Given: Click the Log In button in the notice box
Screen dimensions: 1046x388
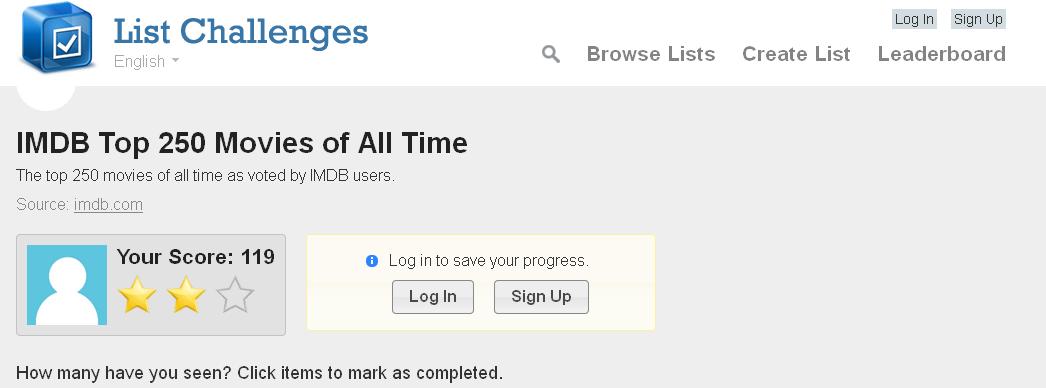Looking at the screenshot, I should point(432,297).
